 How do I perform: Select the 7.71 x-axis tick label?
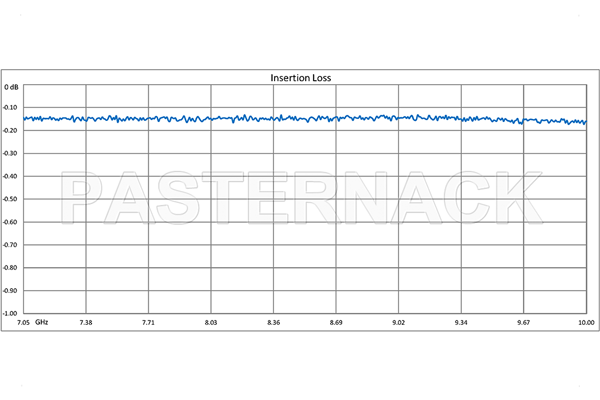pyautogui.click(x=148, y=323)
